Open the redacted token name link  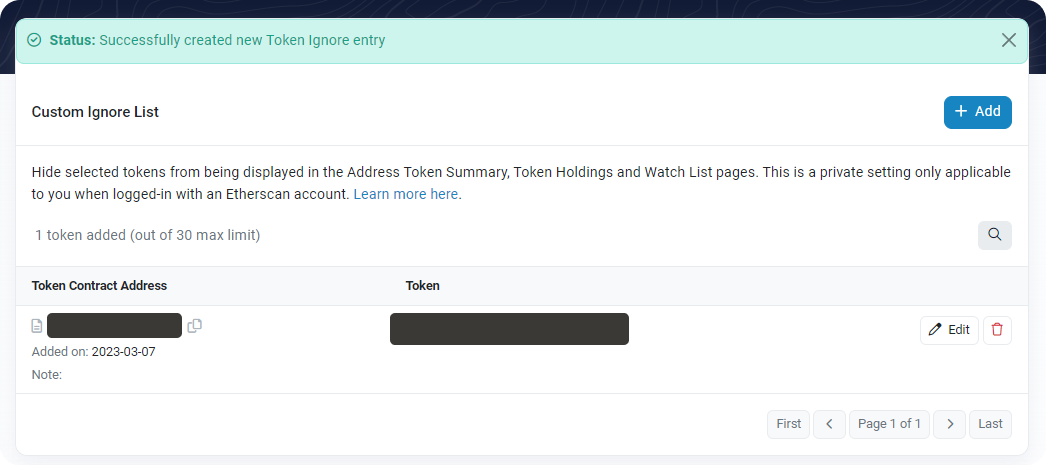(509, 329)
